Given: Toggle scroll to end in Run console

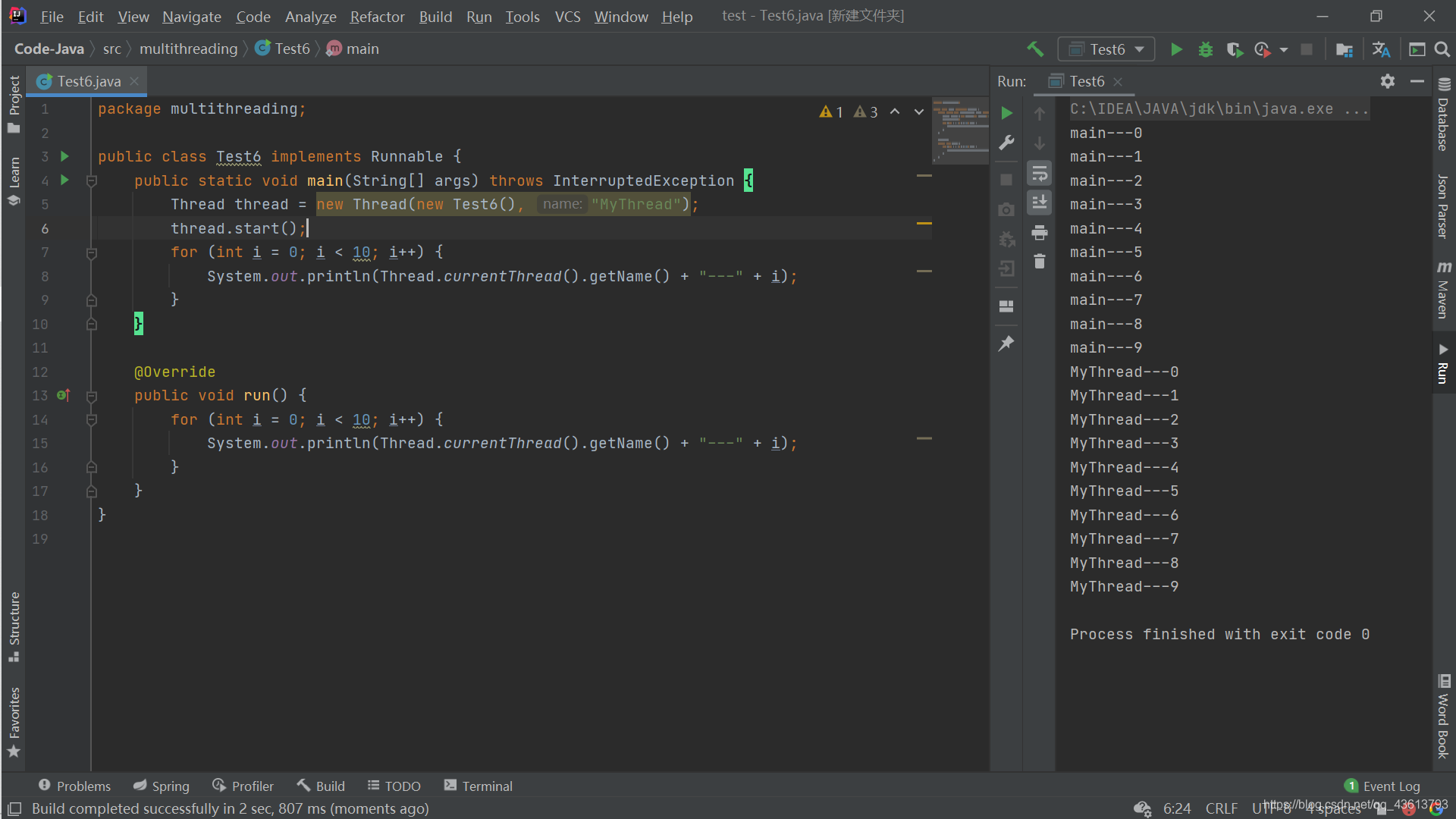Looking at the screenshot, I should tap(1040, 202).
